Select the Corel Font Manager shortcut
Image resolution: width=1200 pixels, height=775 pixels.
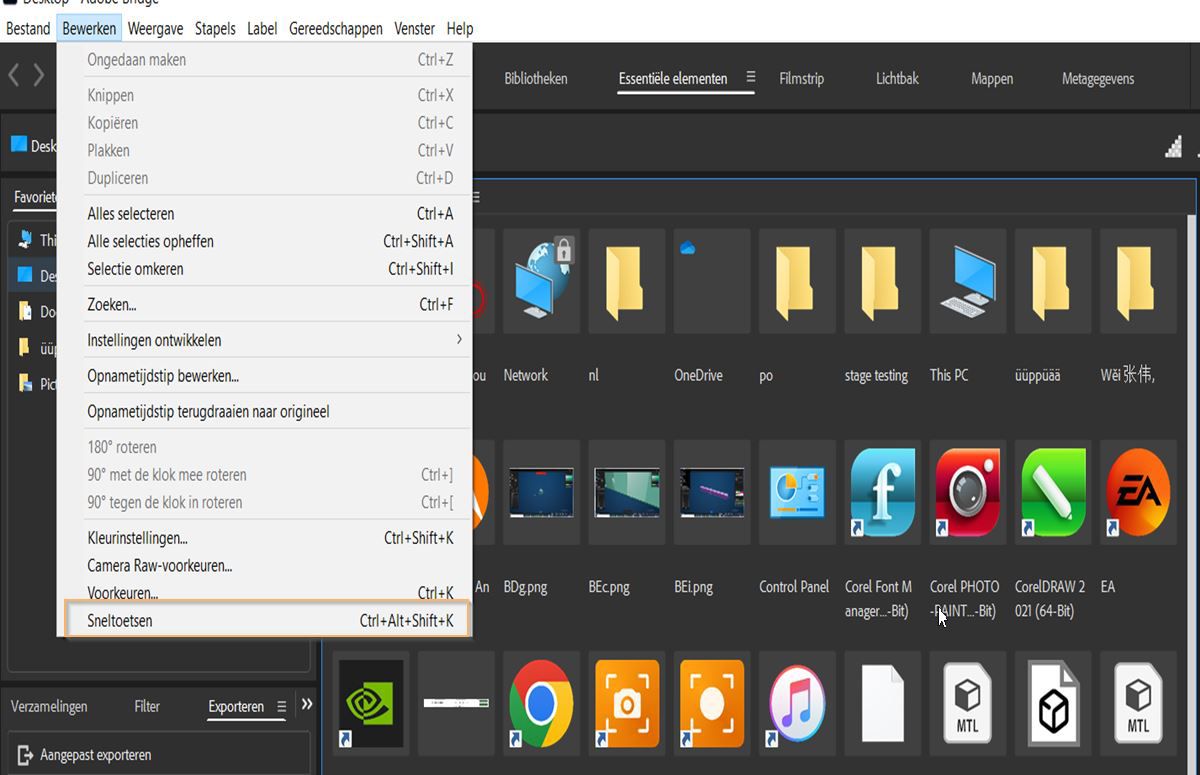pos(882,492)
